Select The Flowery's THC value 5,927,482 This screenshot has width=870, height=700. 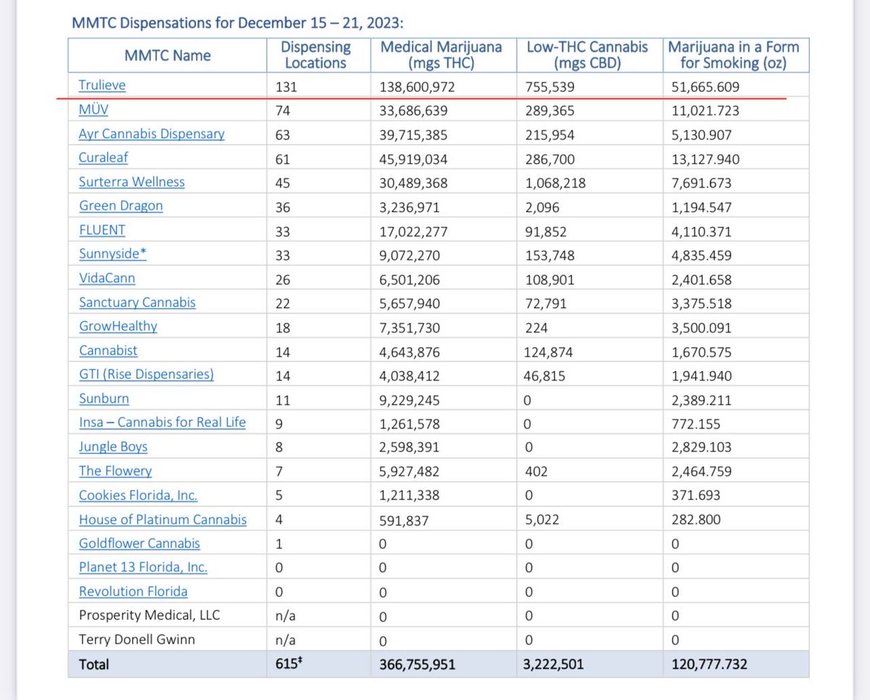409,471
